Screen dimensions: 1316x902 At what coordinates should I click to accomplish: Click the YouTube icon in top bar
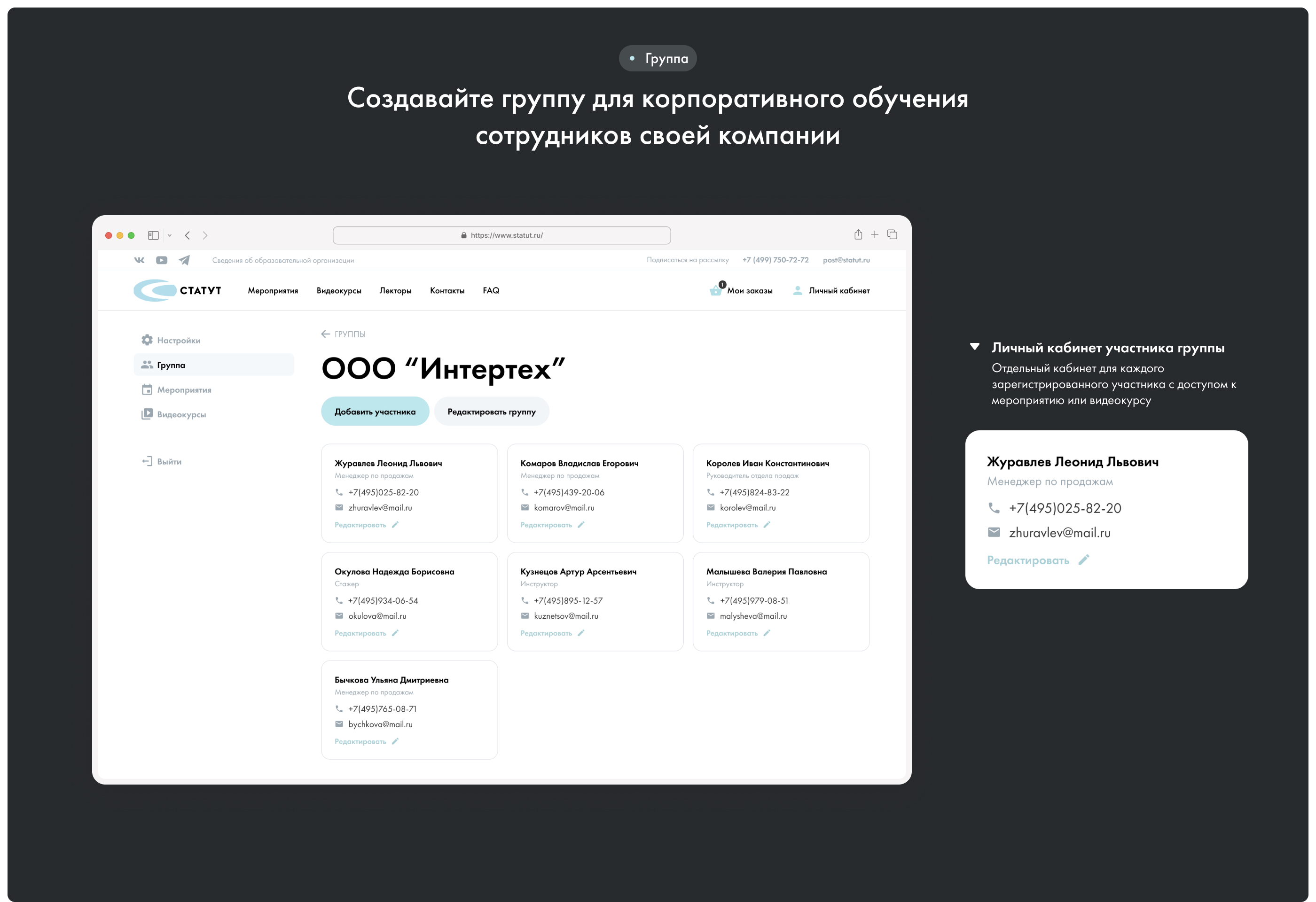click(x=161, y=260)
